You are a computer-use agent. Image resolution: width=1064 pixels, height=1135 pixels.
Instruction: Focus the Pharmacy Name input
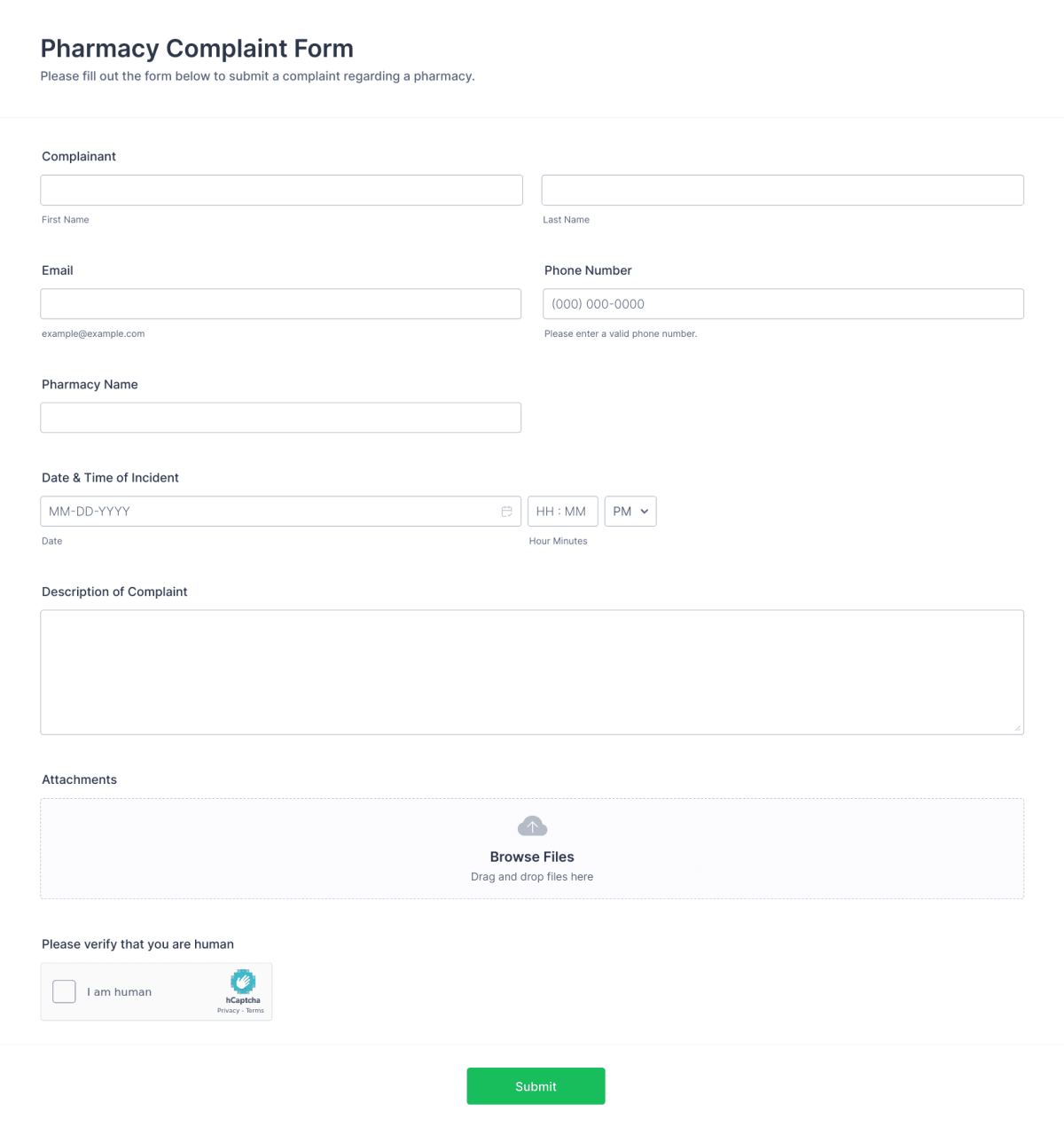pos(281,417)
